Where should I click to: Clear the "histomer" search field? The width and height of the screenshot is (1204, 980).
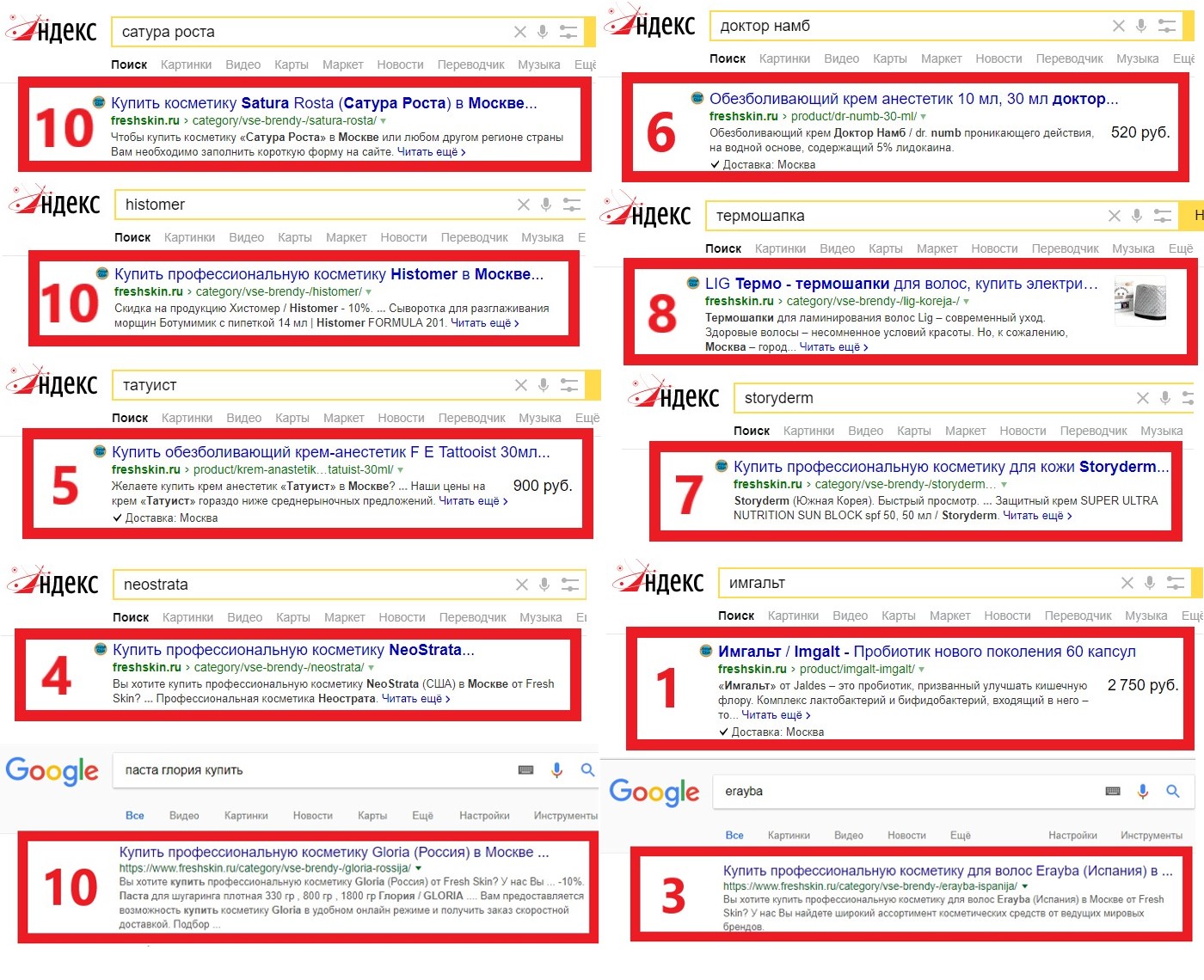click(x=524, y=205)
